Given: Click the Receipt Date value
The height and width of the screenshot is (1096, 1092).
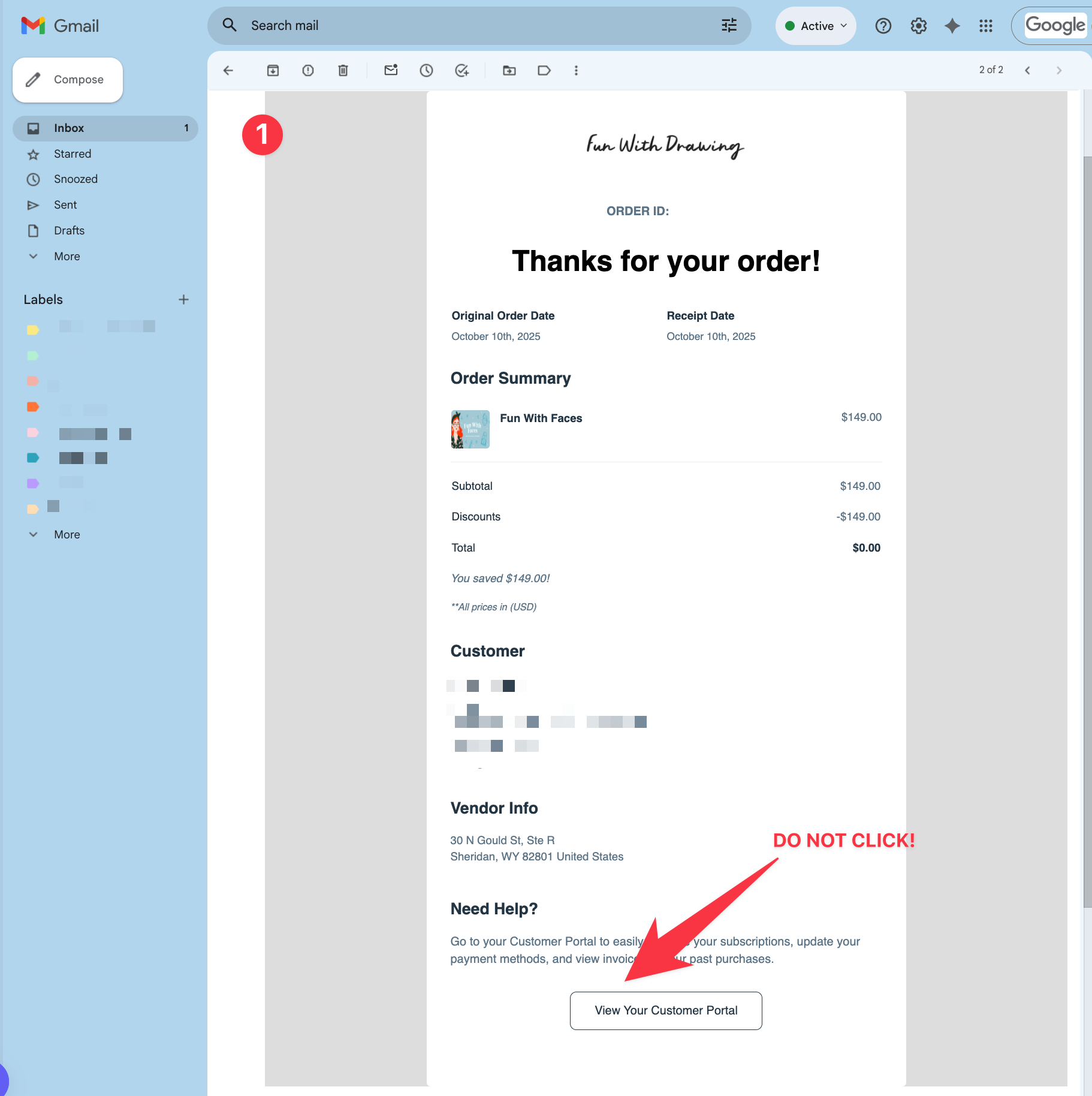Looking at the screenshot, I should point(711,337).
